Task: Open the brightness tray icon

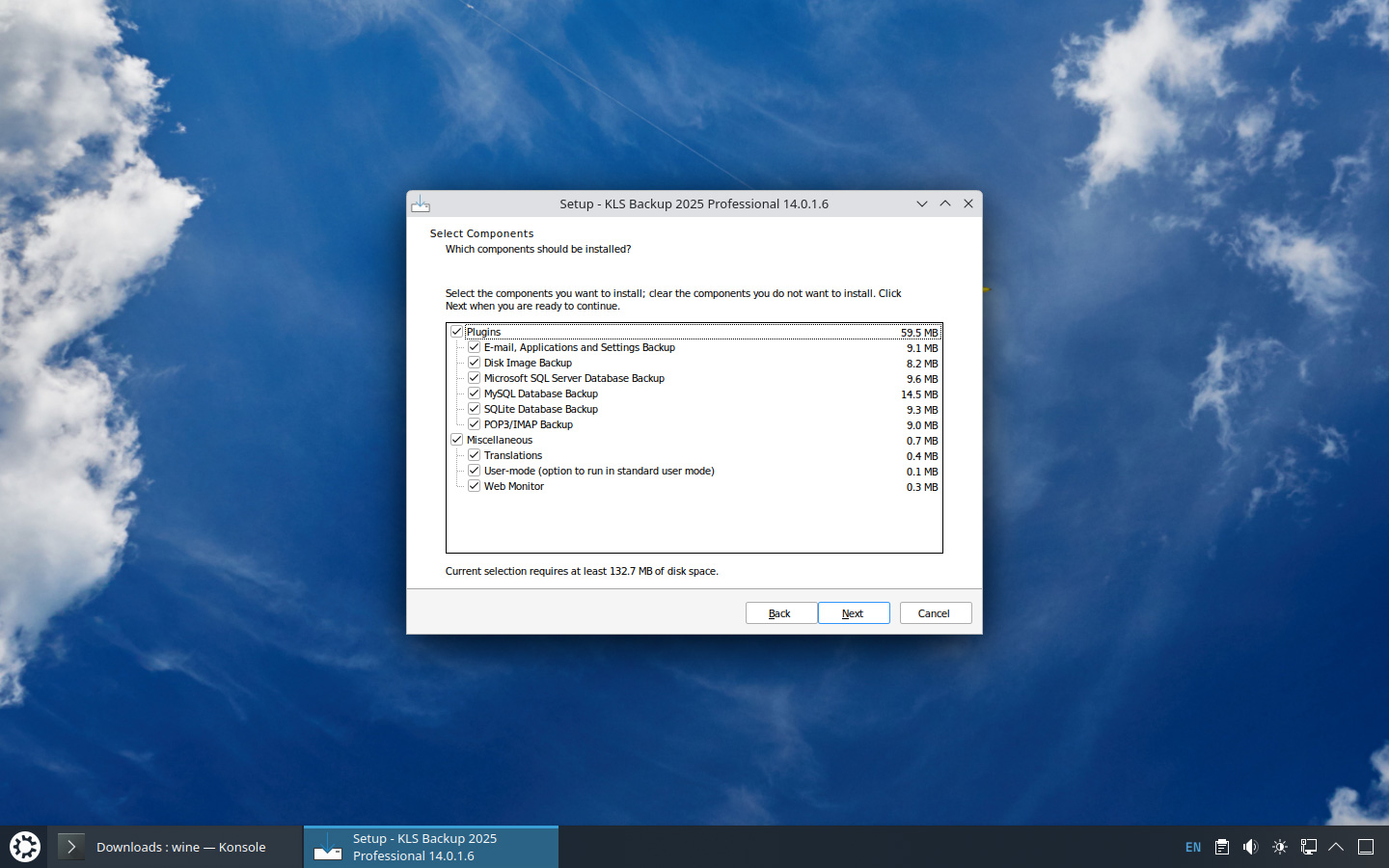Action: (x=1280, y=847)
